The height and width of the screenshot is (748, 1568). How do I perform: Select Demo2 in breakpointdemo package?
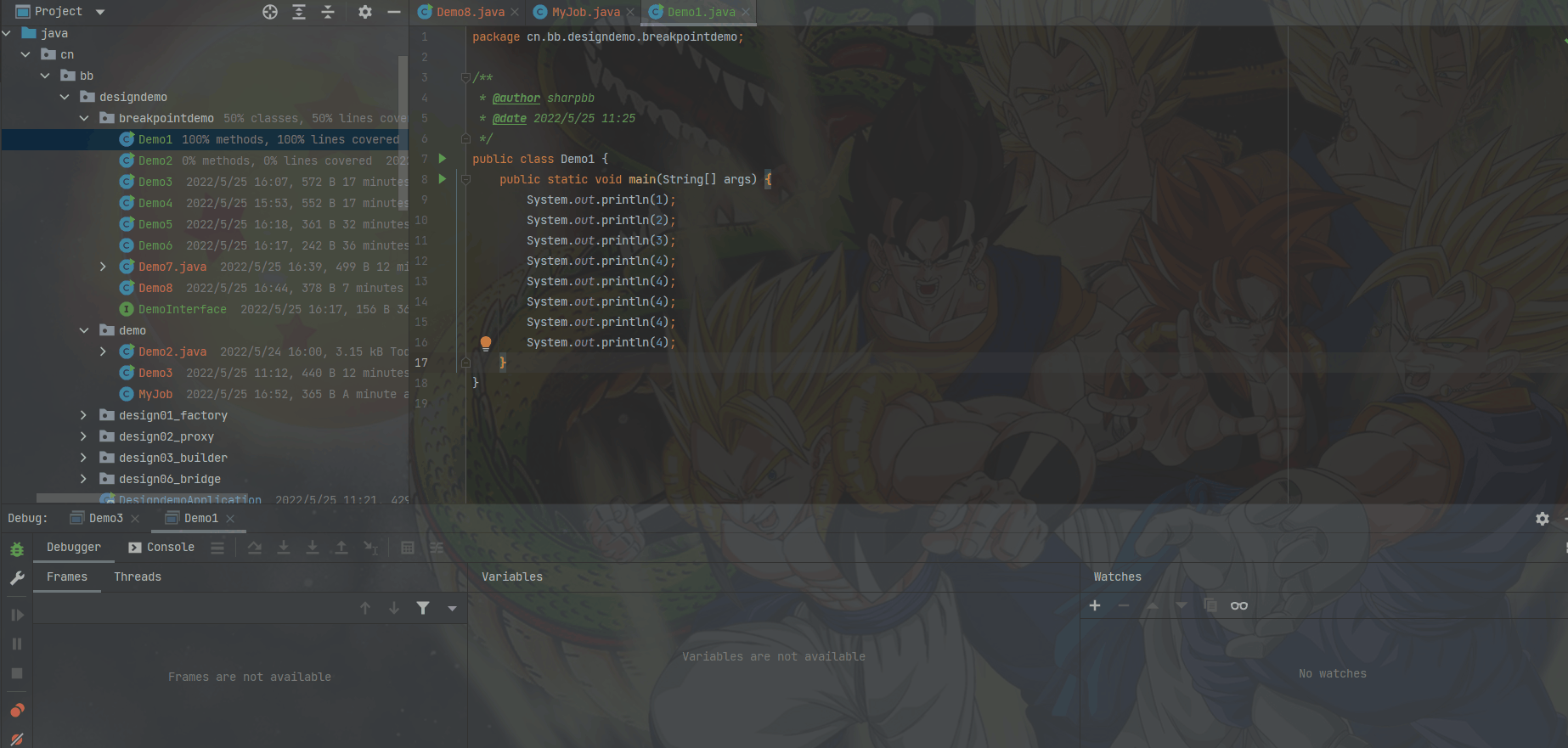(x=155, y=160)
